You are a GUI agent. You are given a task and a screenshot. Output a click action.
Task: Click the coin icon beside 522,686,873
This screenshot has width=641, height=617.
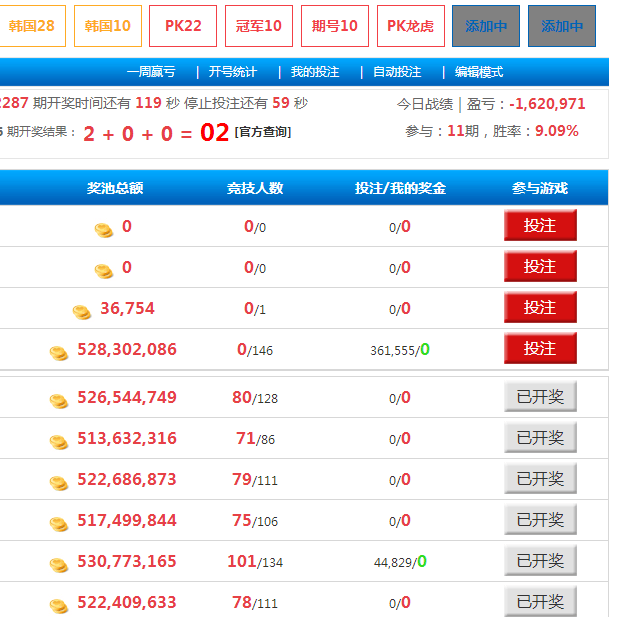click(59, 482)
